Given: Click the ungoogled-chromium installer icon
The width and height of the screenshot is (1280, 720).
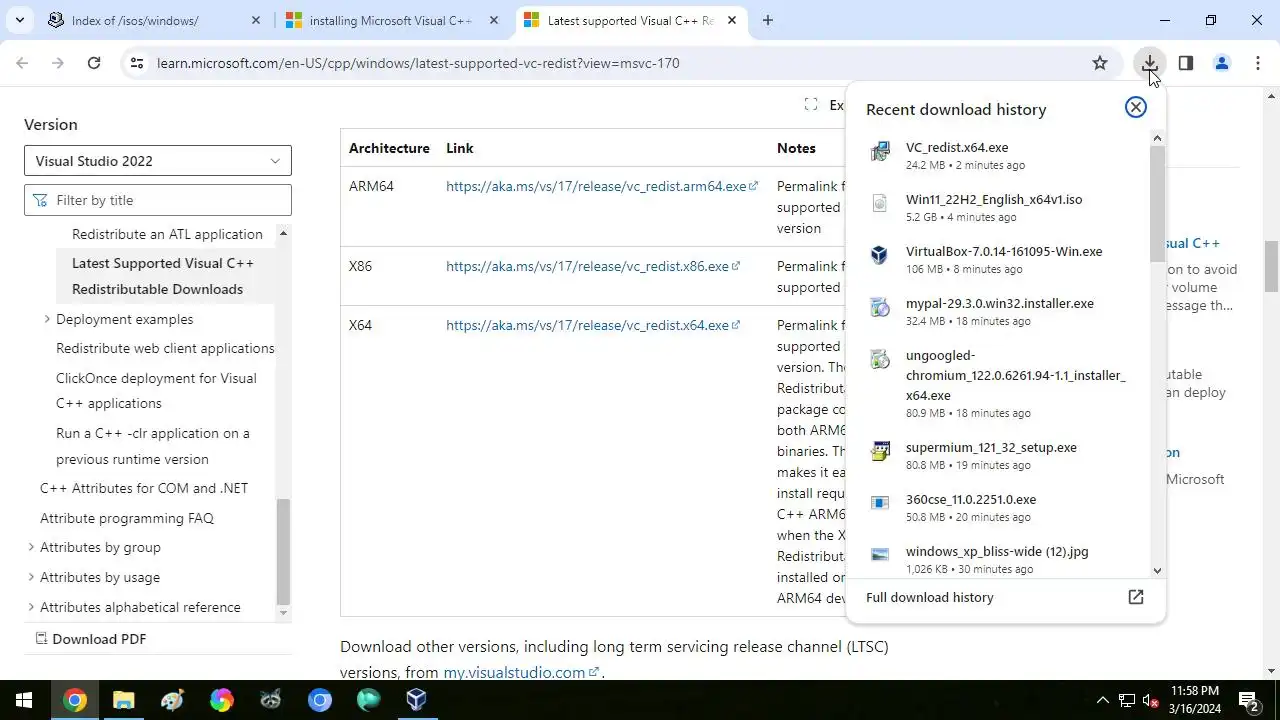Looking at the screenshot, I should (x=880, y=360).
